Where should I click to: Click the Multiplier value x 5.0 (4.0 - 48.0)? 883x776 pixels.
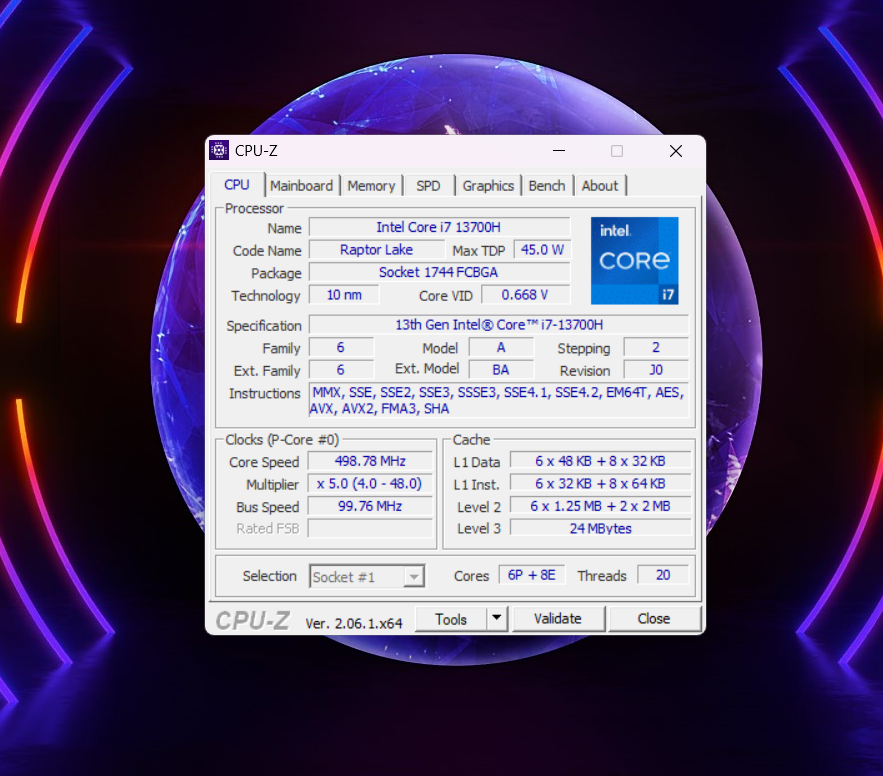[x=371, y=483]
